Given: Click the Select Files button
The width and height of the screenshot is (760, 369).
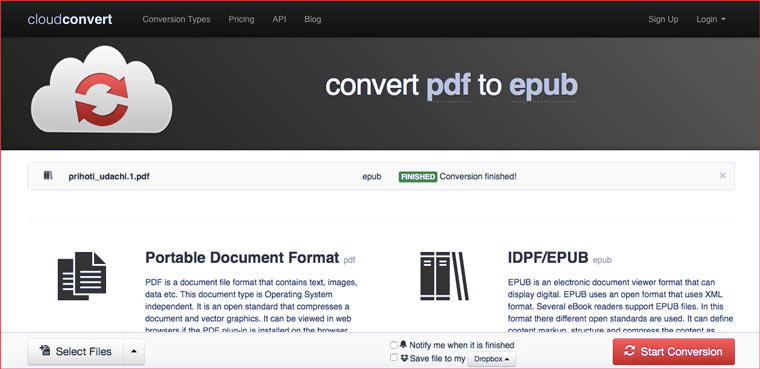Looking at the screenshot, I should click(x=76, y=352).
